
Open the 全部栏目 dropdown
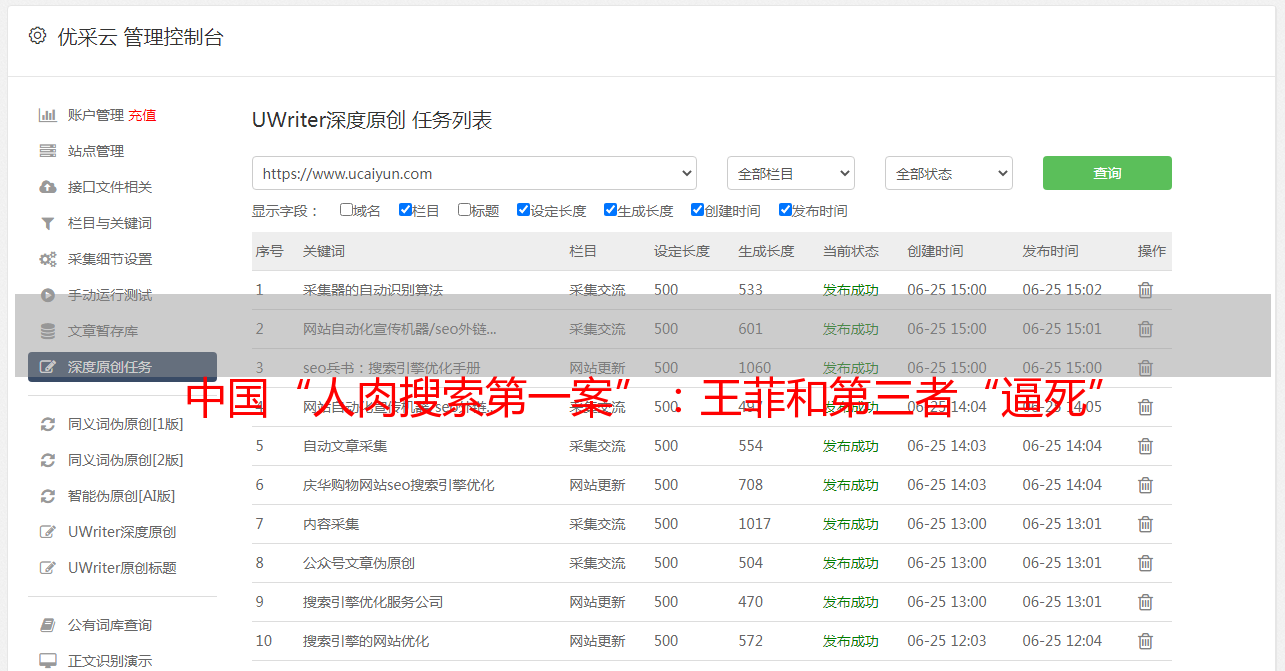tap(791, 173)
